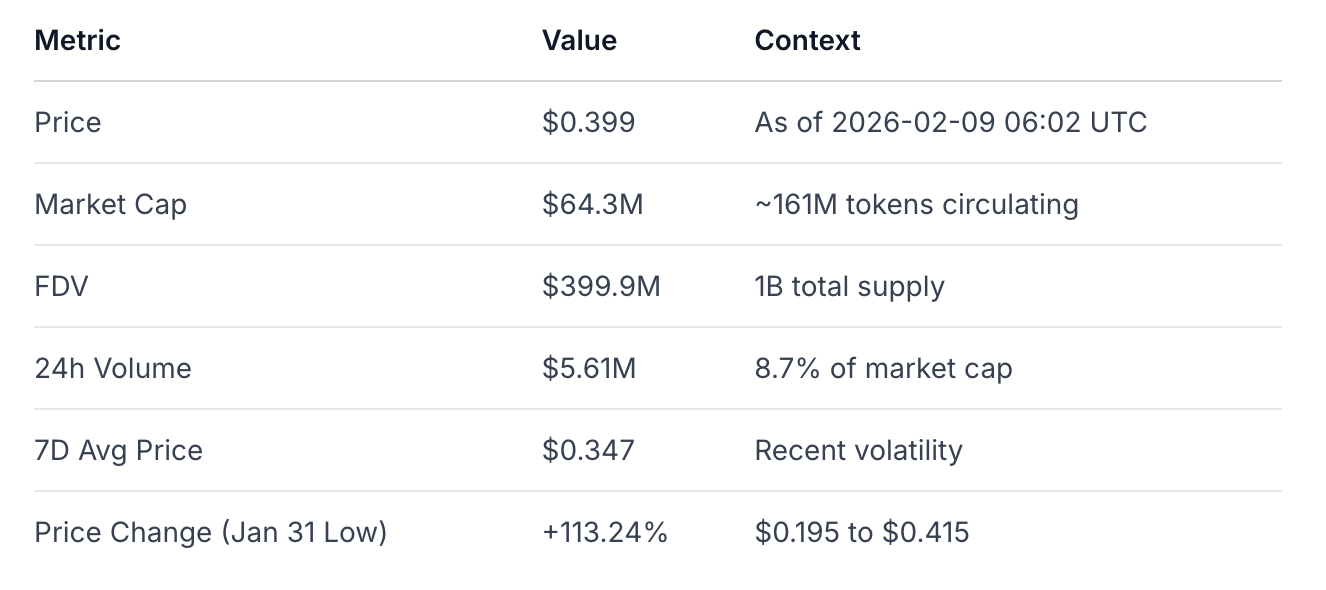1326x590 pixels.
Task: Click the +113.24% price change value
Action: (604, 533)
